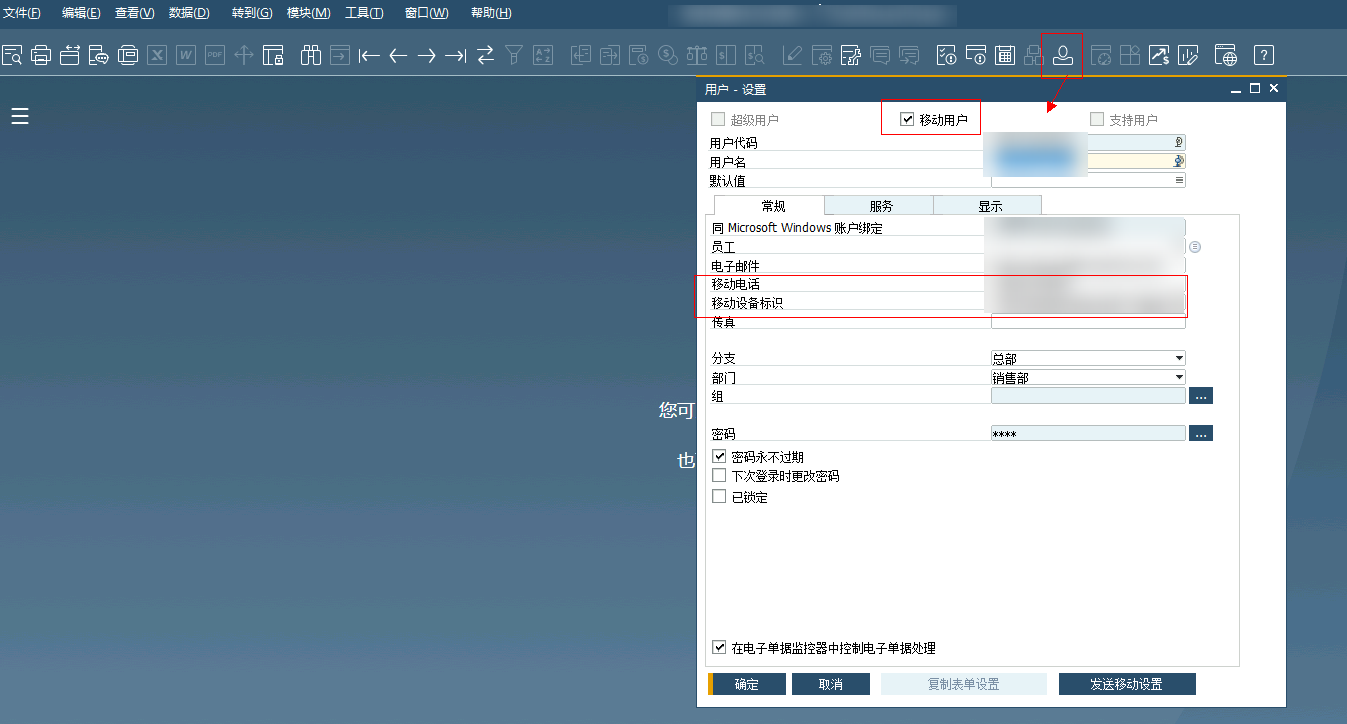Click the round icon beside 员工 field
This screenshot has width=1347, height=724.
(x=1195, y=246)
